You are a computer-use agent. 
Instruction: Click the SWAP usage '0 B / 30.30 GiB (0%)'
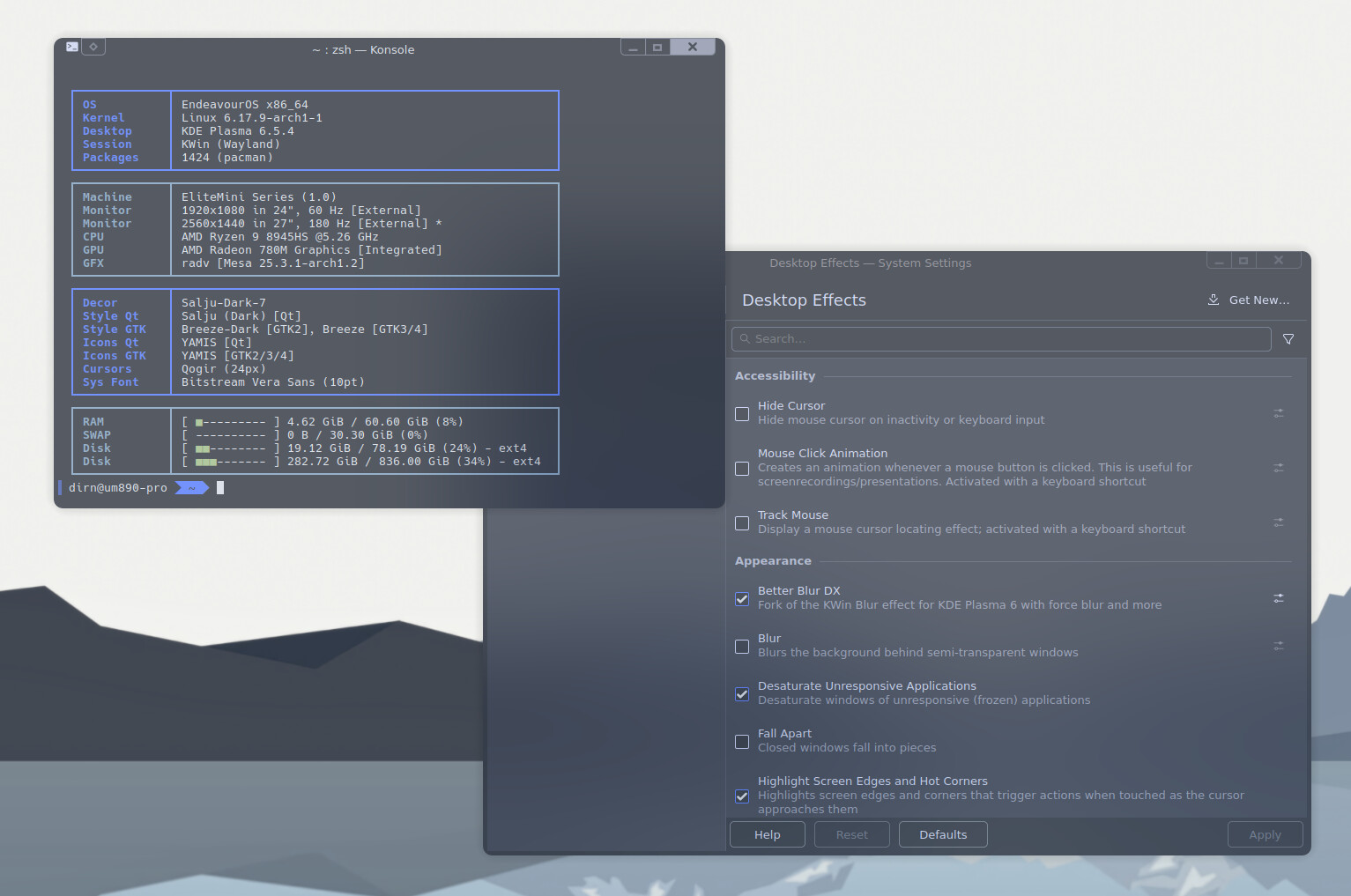tap(358, 435)
